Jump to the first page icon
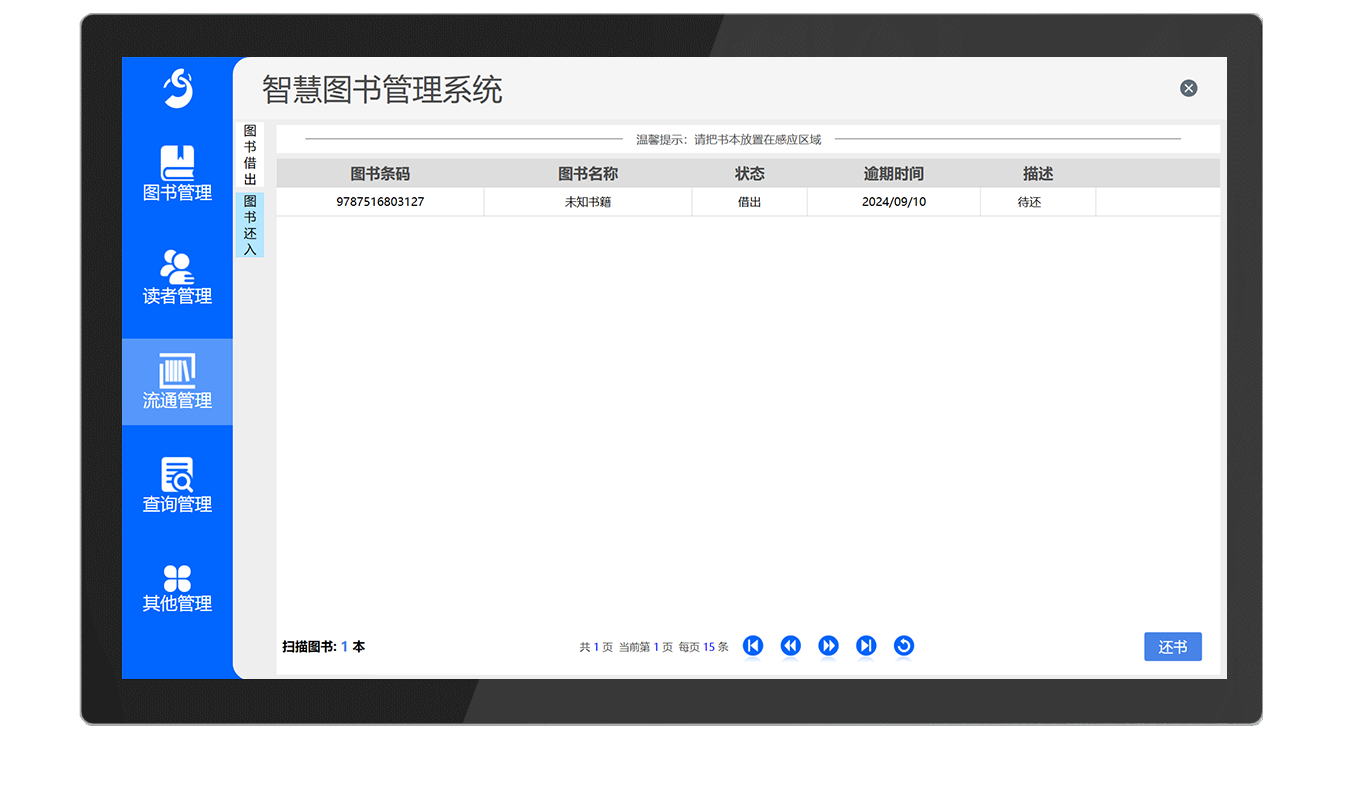The image size is (1370, 789). coord(752,646)
